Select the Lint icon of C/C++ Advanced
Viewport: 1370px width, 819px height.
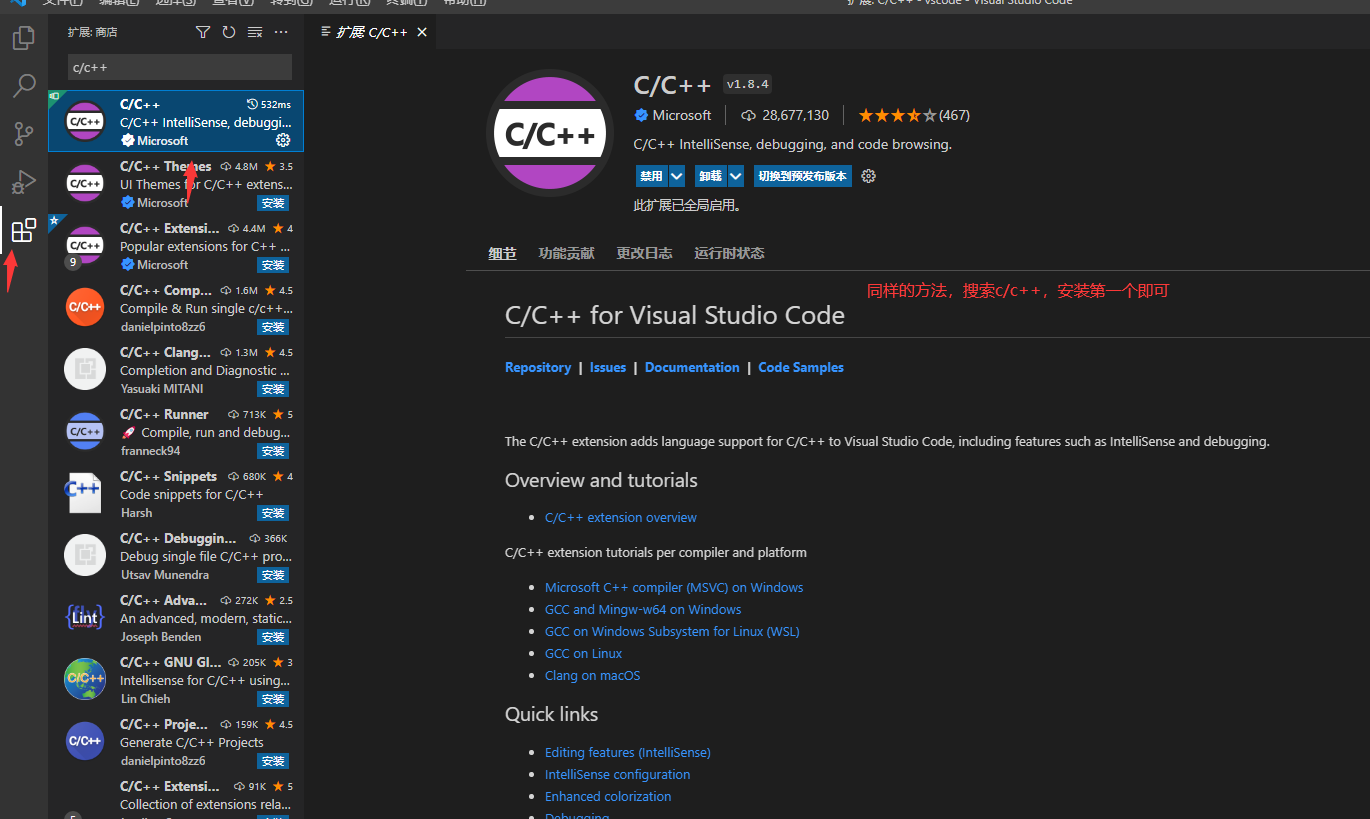(x=85, y=617)
